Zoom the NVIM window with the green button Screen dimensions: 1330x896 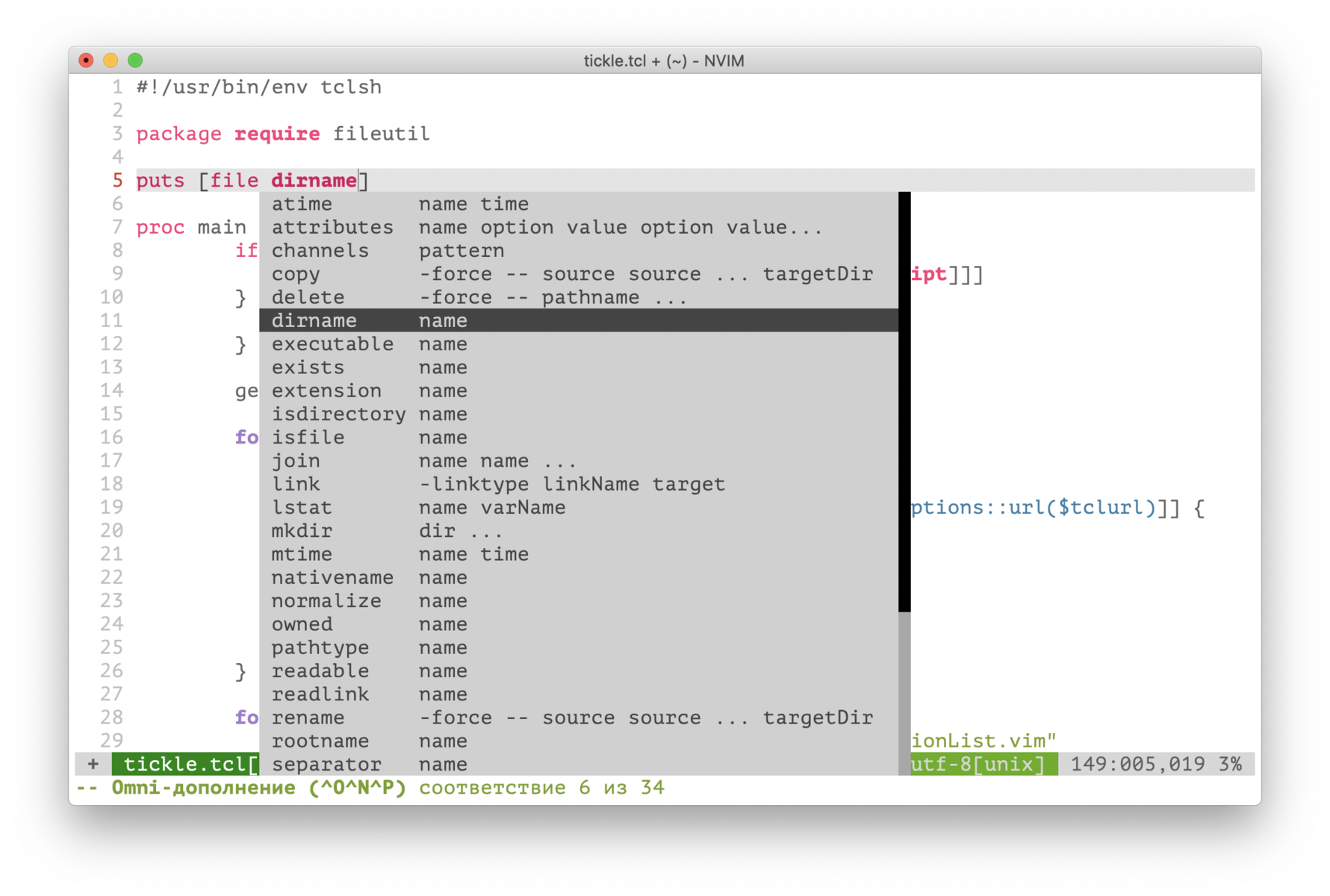[x=135, y=60]
